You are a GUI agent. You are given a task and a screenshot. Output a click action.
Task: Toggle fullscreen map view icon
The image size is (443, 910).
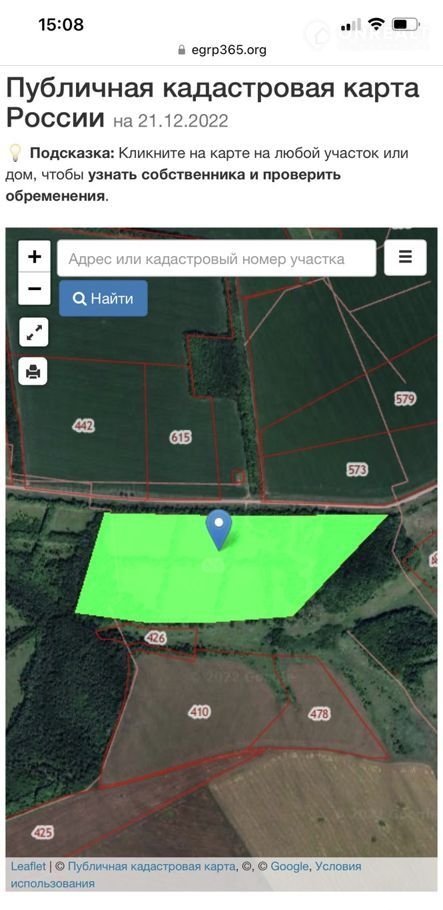[x=33, y=333]
